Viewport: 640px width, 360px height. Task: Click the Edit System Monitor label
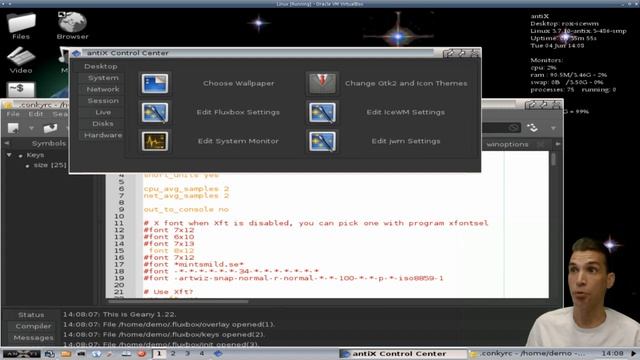pyautogui.click(x=238, y=141)
